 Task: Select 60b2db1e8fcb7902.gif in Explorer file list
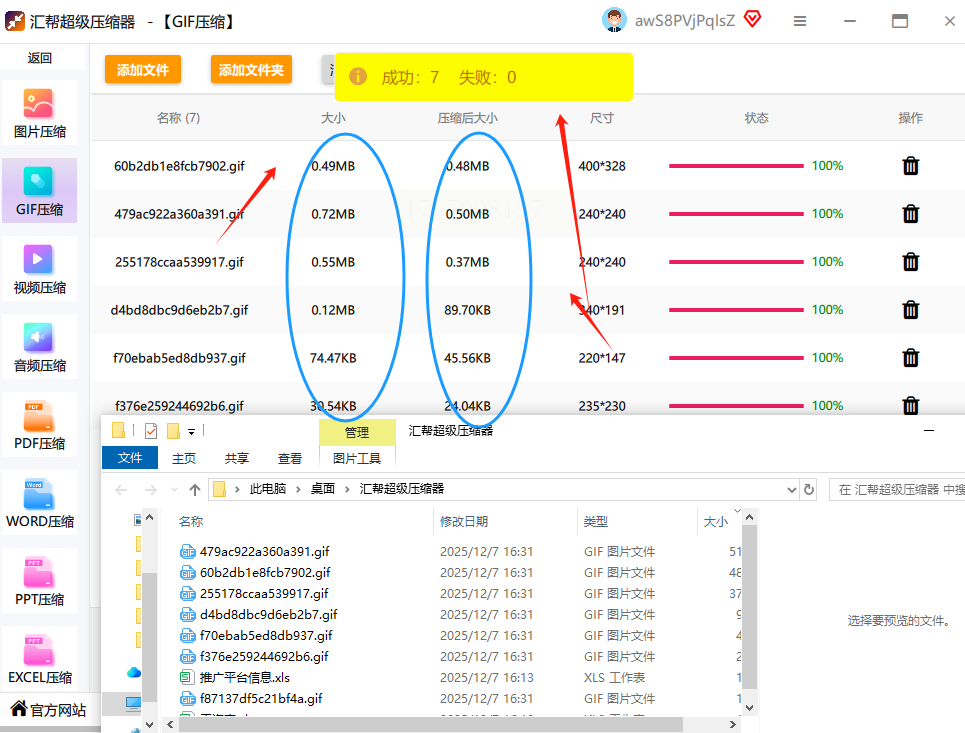pos(265,572)
